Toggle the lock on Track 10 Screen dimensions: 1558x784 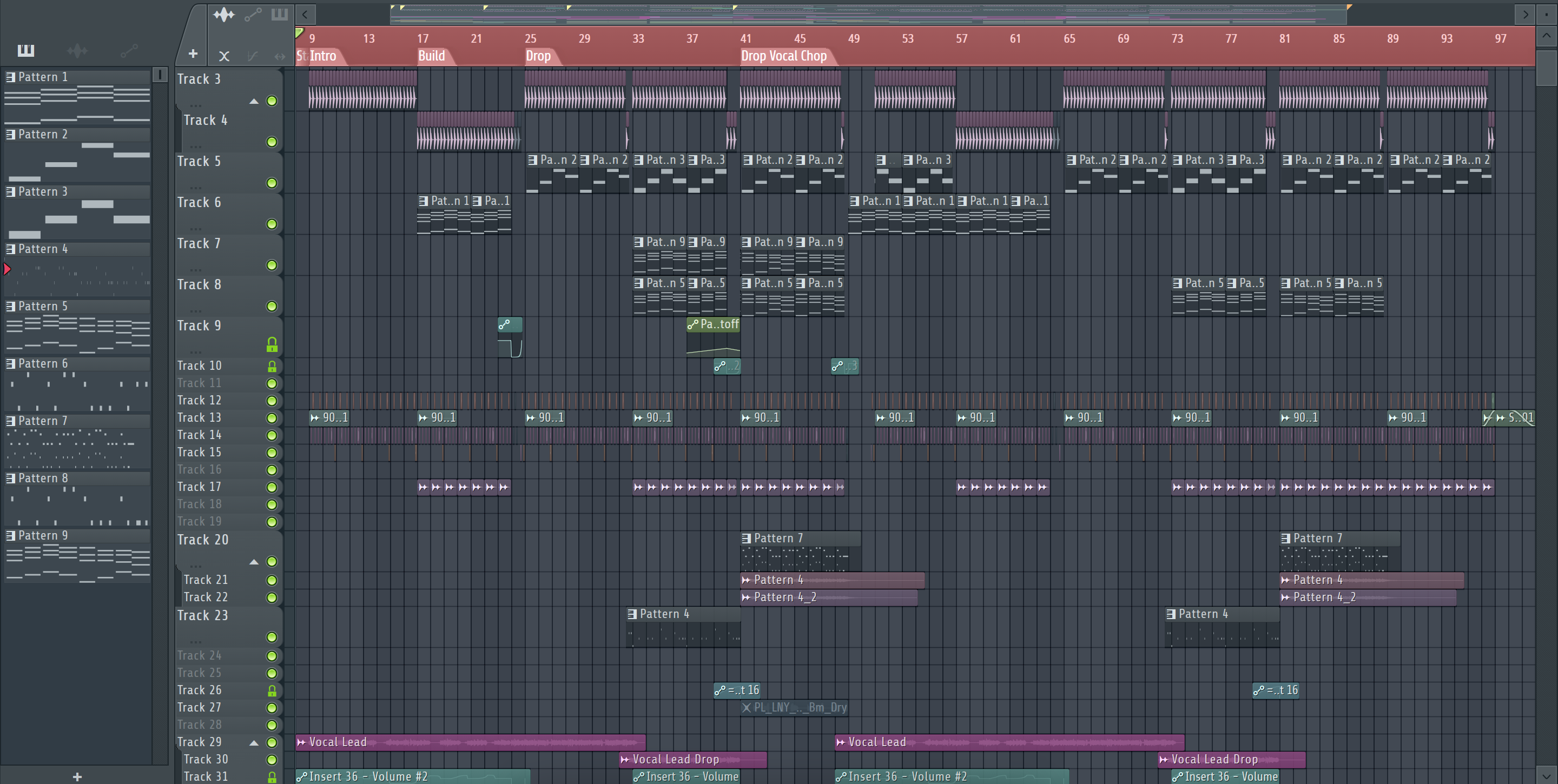pyautogui.click(x=272, y=366)
